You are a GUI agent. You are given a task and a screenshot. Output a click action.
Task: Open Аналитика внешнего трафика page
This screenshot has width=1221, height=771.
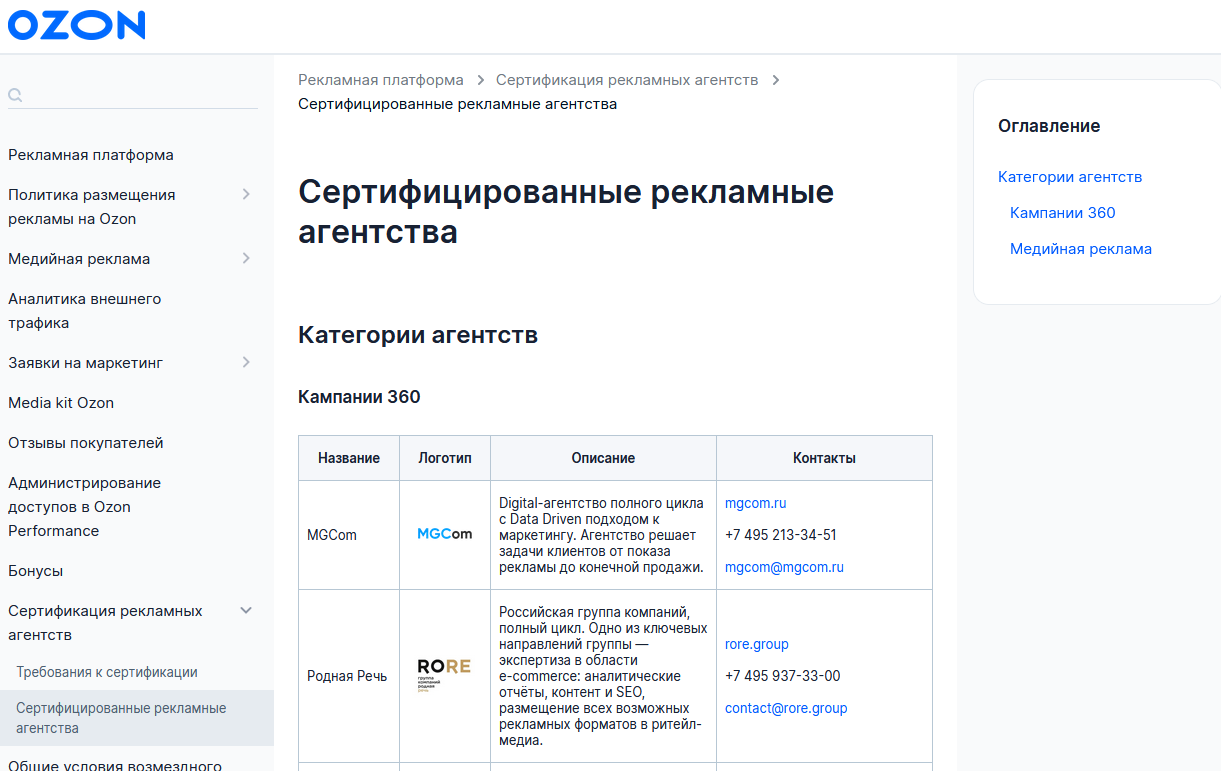point(85,311)
